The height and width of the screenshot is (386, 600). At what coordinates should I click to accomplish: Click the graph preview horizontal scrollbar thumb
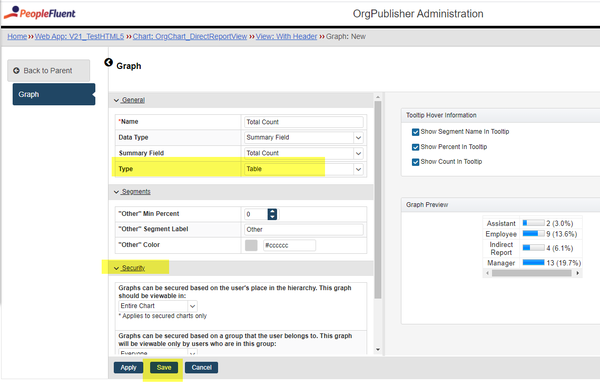point(532,273)
